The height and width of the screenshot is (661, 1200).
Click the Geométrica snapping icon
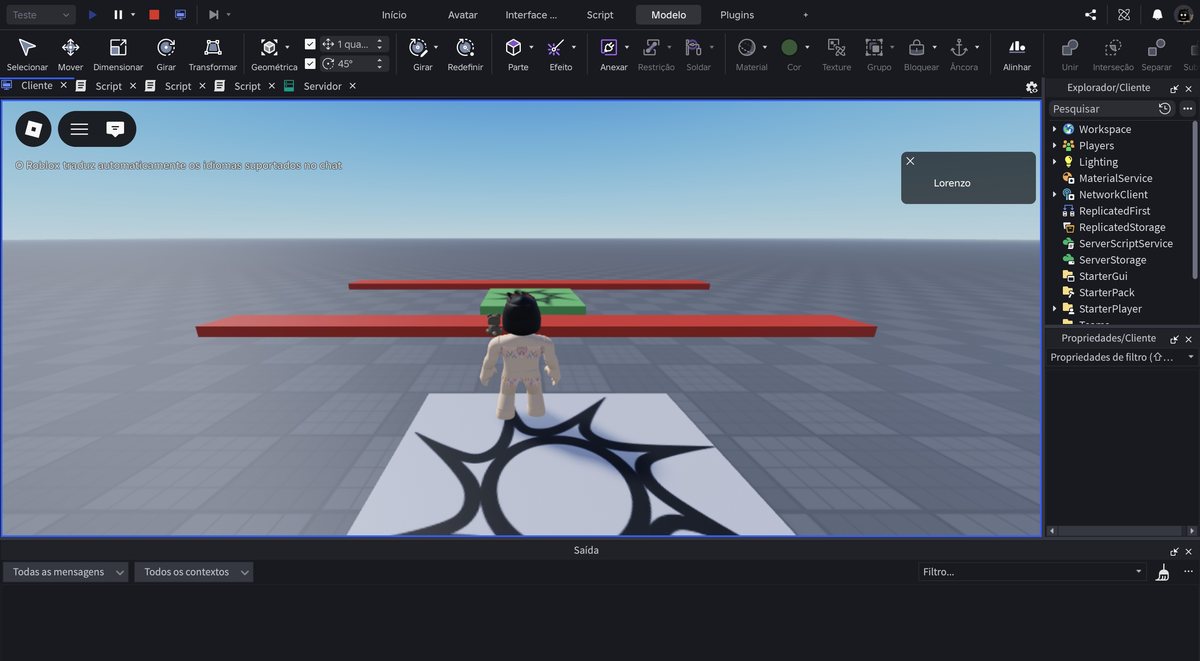point(269,47)
